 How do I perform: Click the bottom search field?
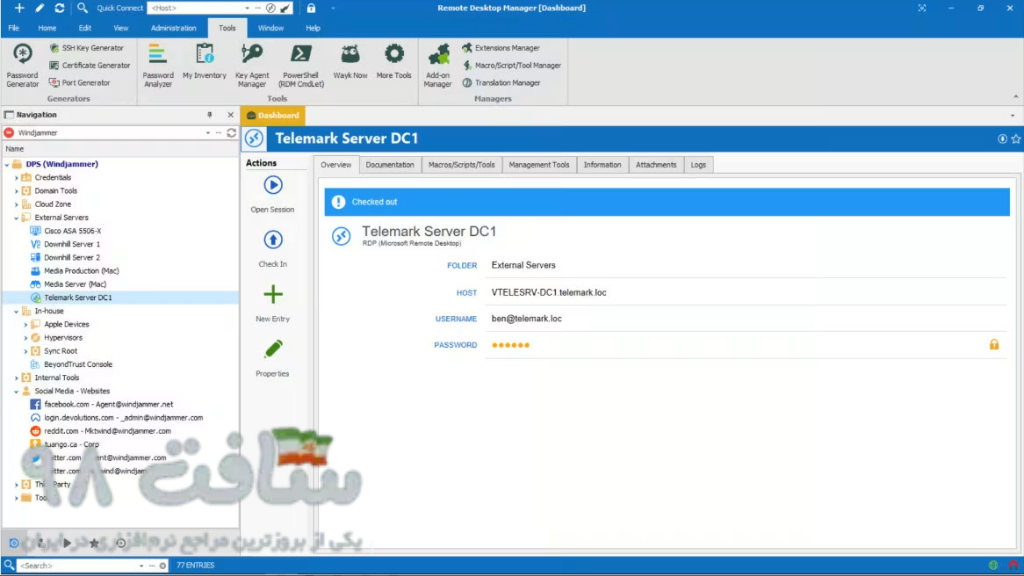(78, 566)
